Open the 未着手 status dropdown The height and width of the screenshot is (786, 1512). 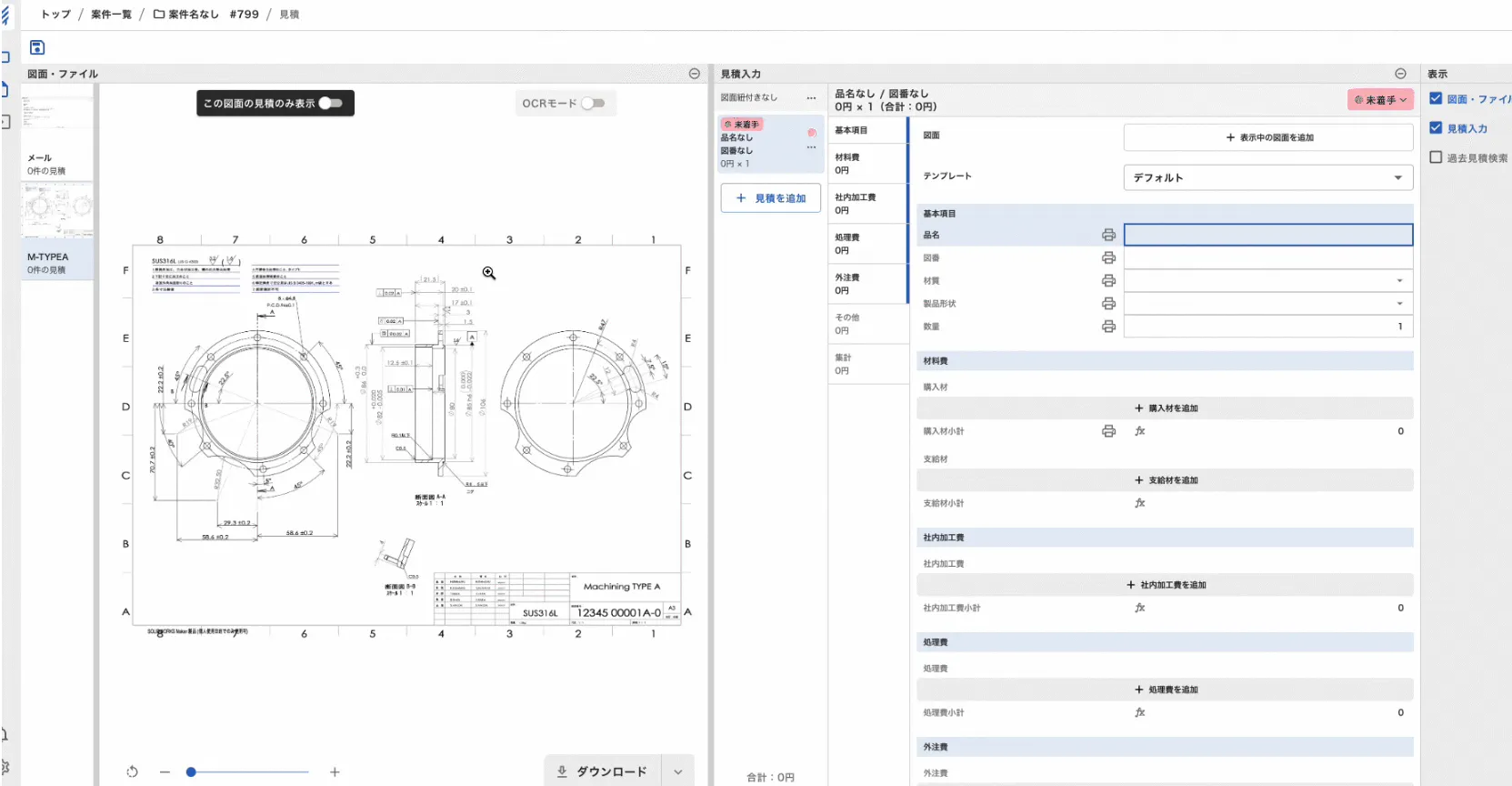click(1380, 100)
